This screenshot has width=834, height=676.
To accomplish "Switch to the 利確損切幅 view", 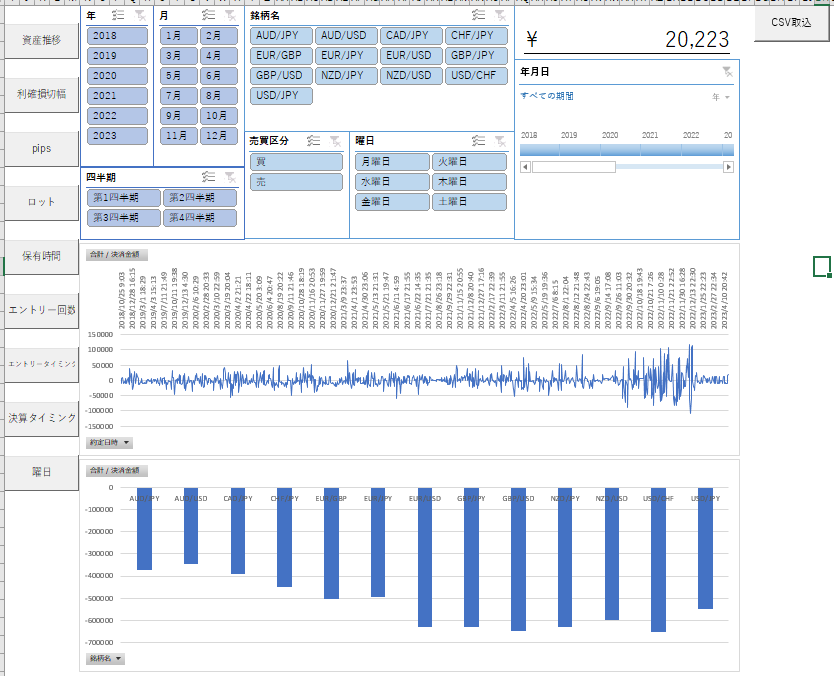I will pos(41,95).
